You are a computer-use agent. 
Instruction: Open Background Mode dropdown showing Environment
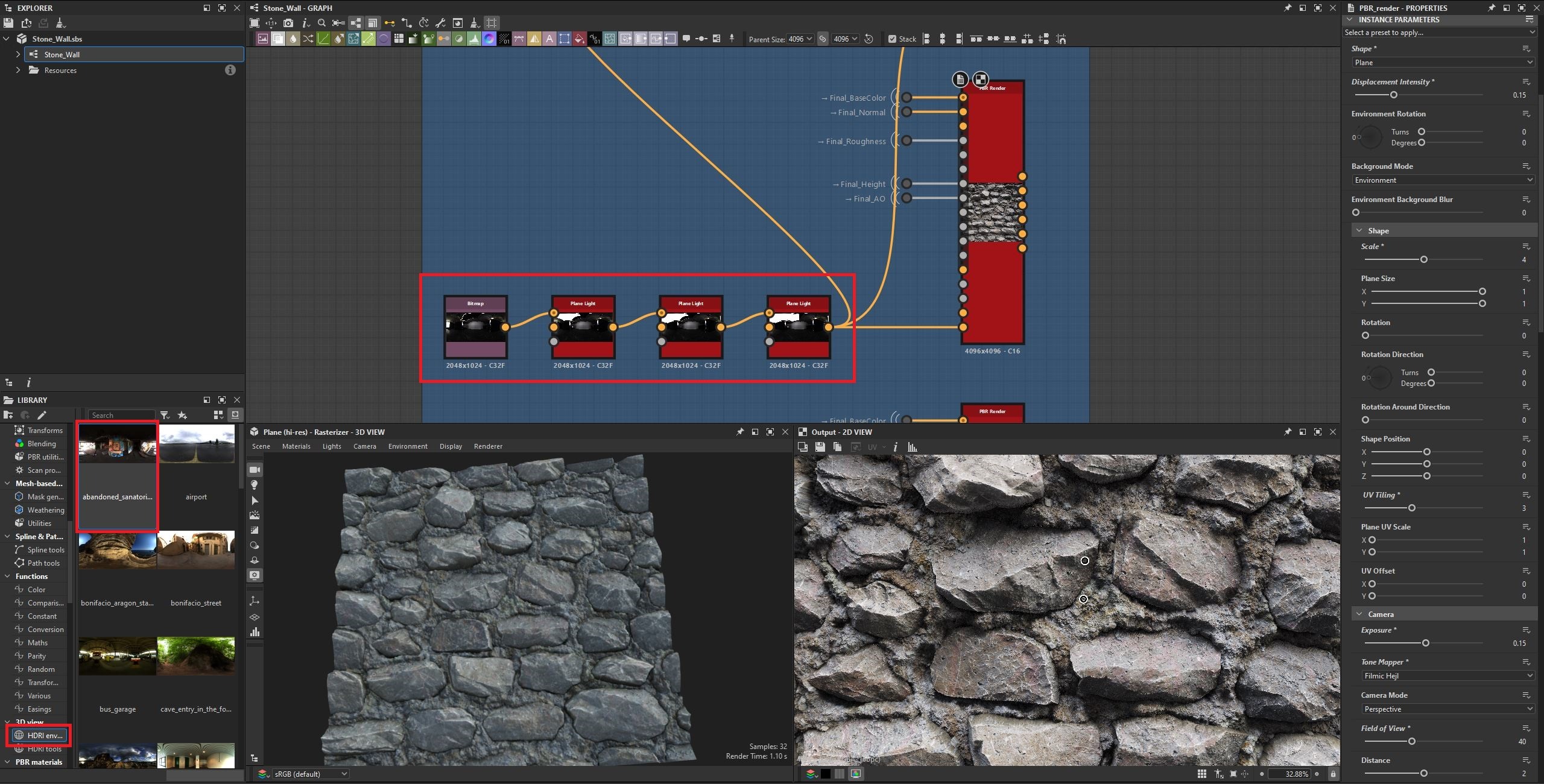pyautogui.click(x=1443, y=180)
